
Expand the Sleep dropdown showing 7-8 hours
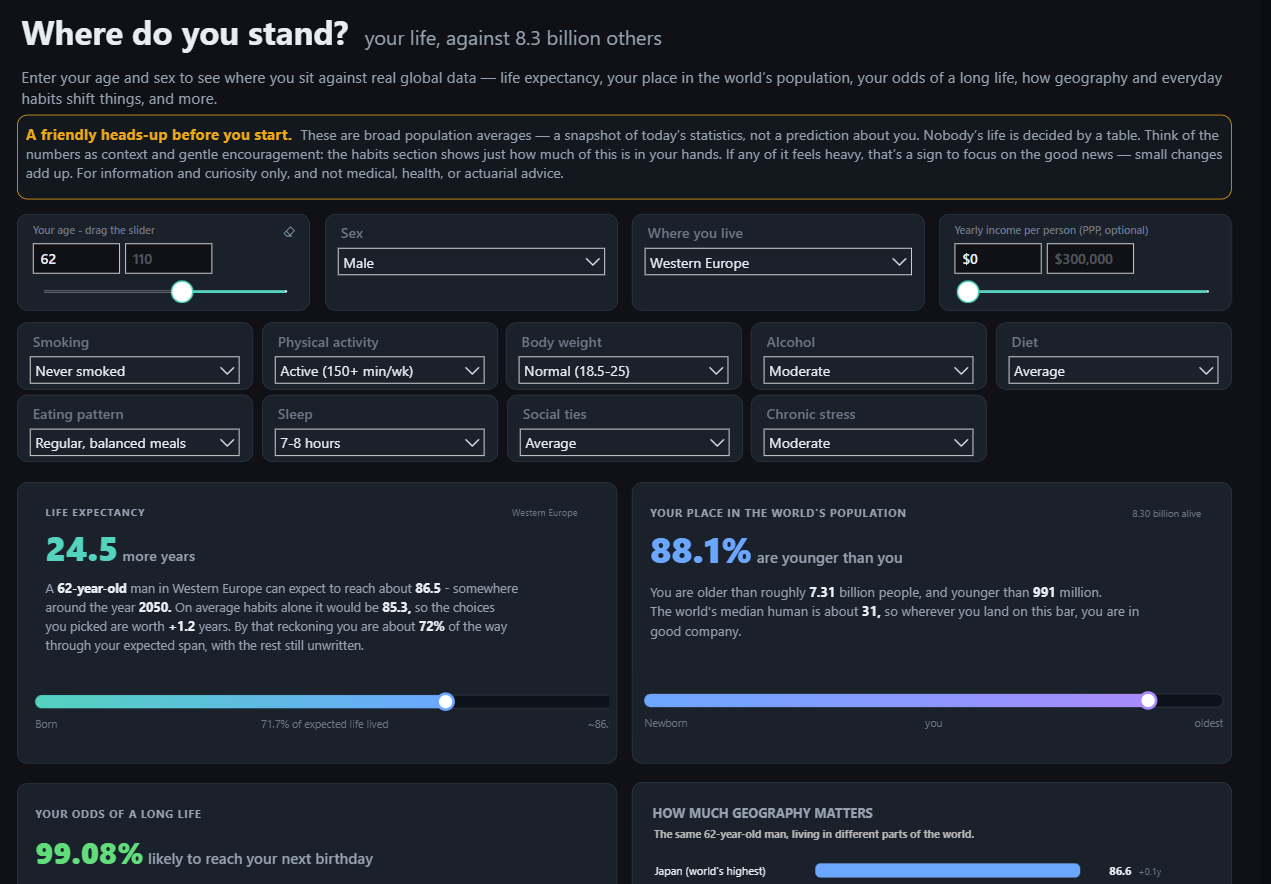(380, 442)
